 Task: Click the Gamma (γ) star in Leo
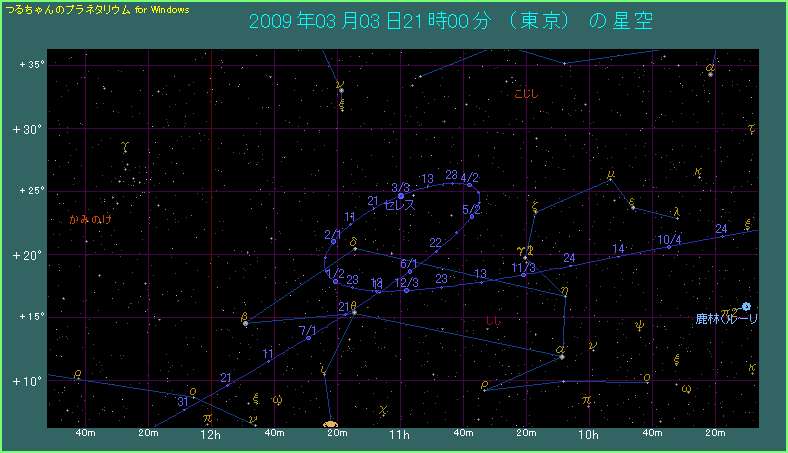pos(524,256)
